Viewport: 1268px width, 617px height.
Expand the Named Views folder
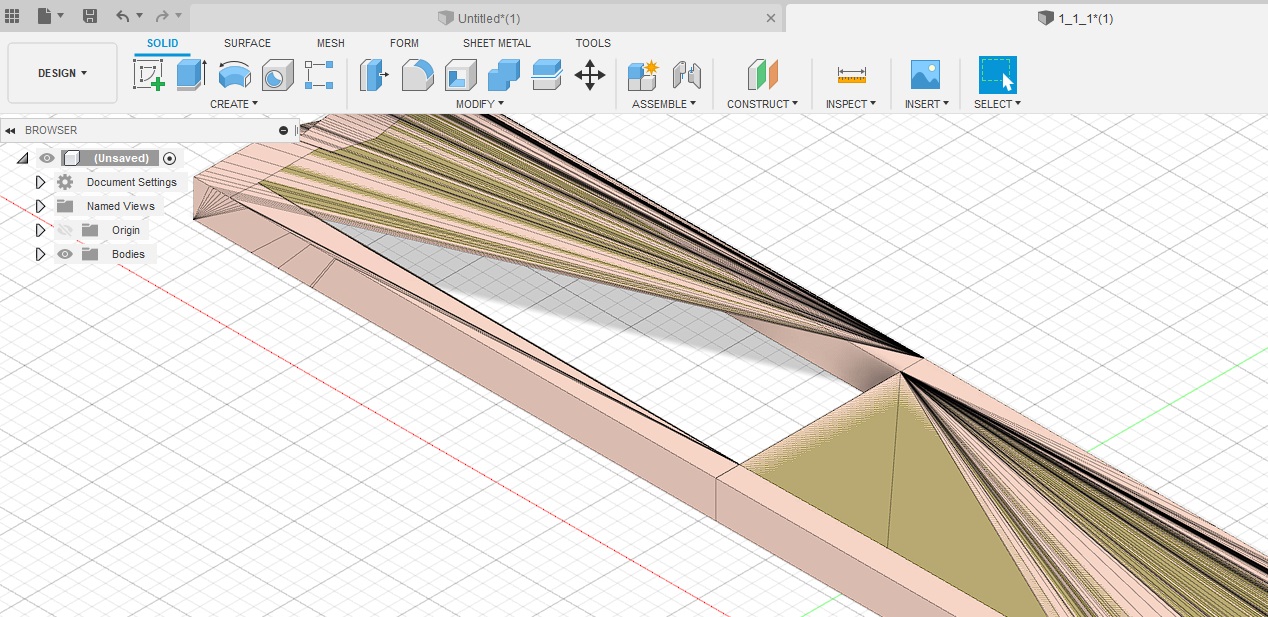40,206
